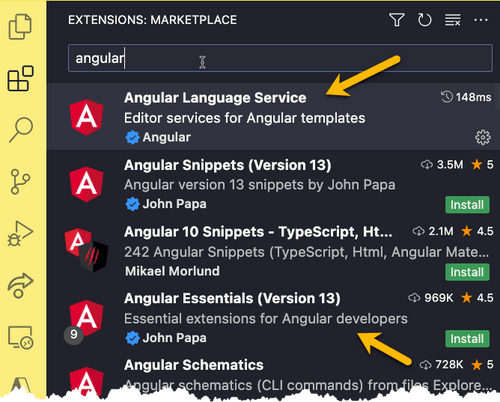Click 728K download count for Angular Schematics

tap(441, 365)
